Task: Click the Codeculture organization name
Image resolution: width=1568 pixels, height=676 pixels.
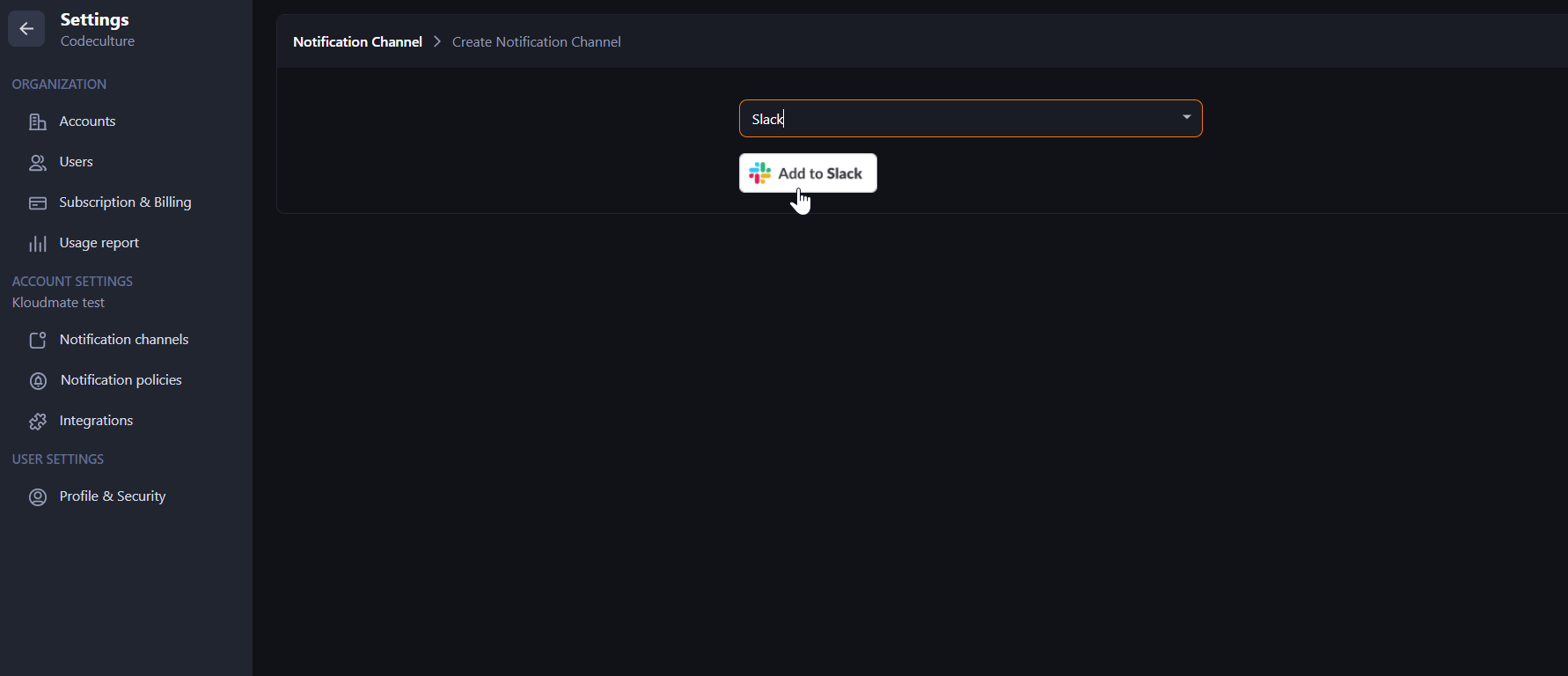Action: point(98,41)
